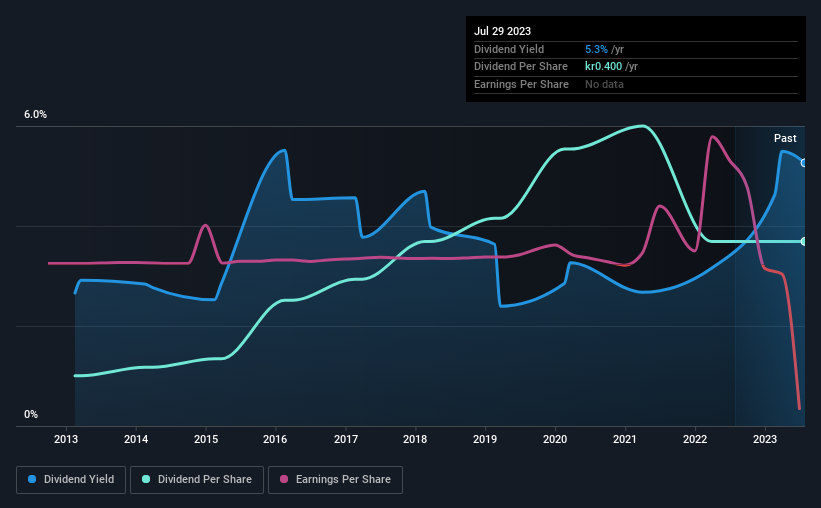Click the No data earnings value
821x508 pixels.
tap(604, 84)
